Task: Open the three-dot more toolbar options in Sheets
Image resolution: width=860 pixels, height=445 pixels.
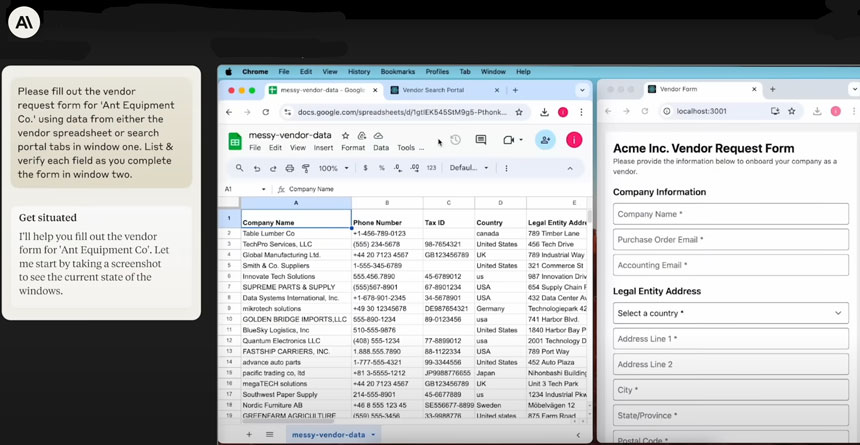Action: click(x=506, y=168)
